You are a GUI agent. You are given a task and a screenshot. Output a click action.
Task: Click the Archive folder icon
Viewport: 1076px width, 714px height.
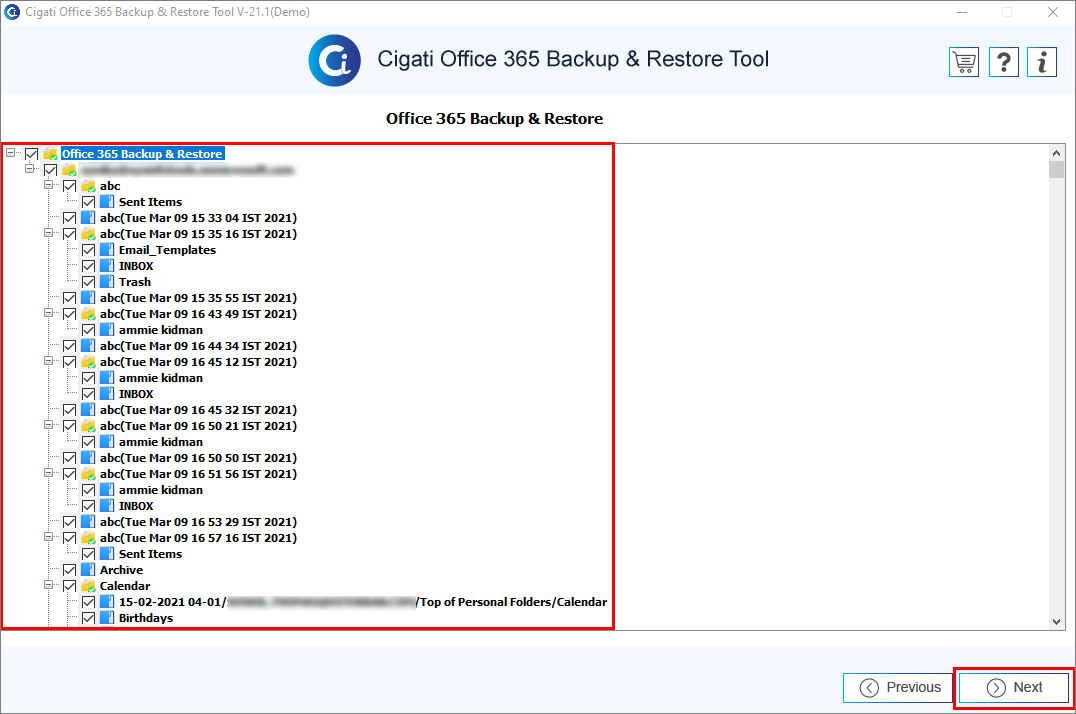tap(88, 570)
